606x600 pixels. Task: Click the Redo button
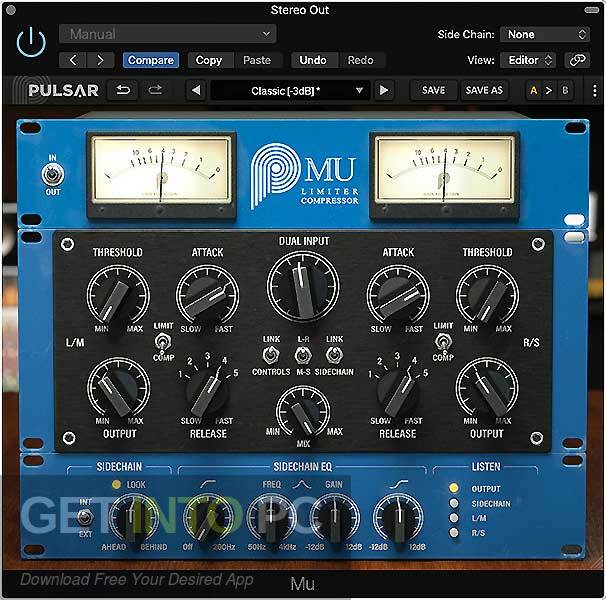point(361,60)
